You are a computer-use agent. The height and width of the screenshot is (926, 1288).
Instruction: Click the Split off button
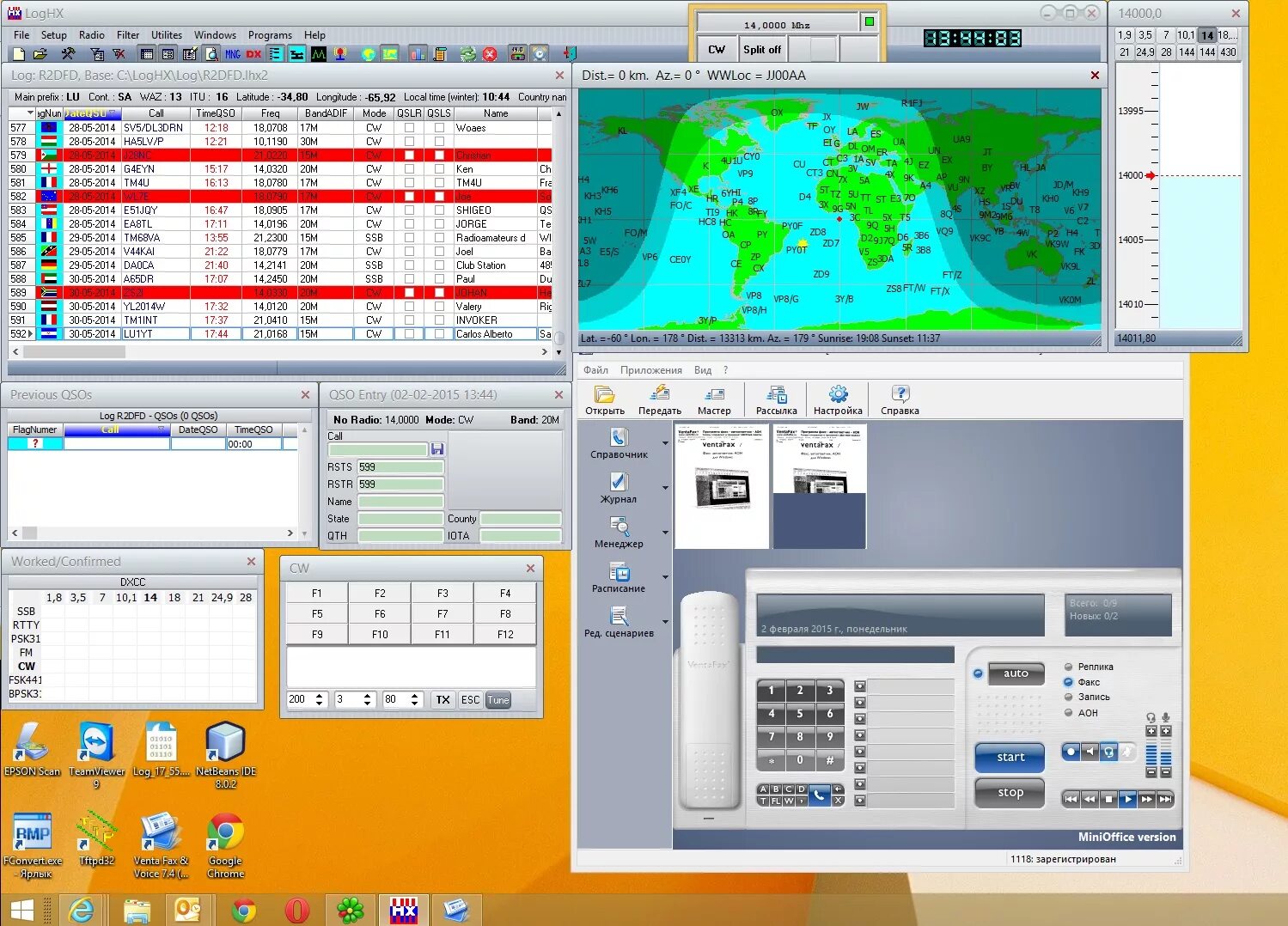click(x=762, y=50)
